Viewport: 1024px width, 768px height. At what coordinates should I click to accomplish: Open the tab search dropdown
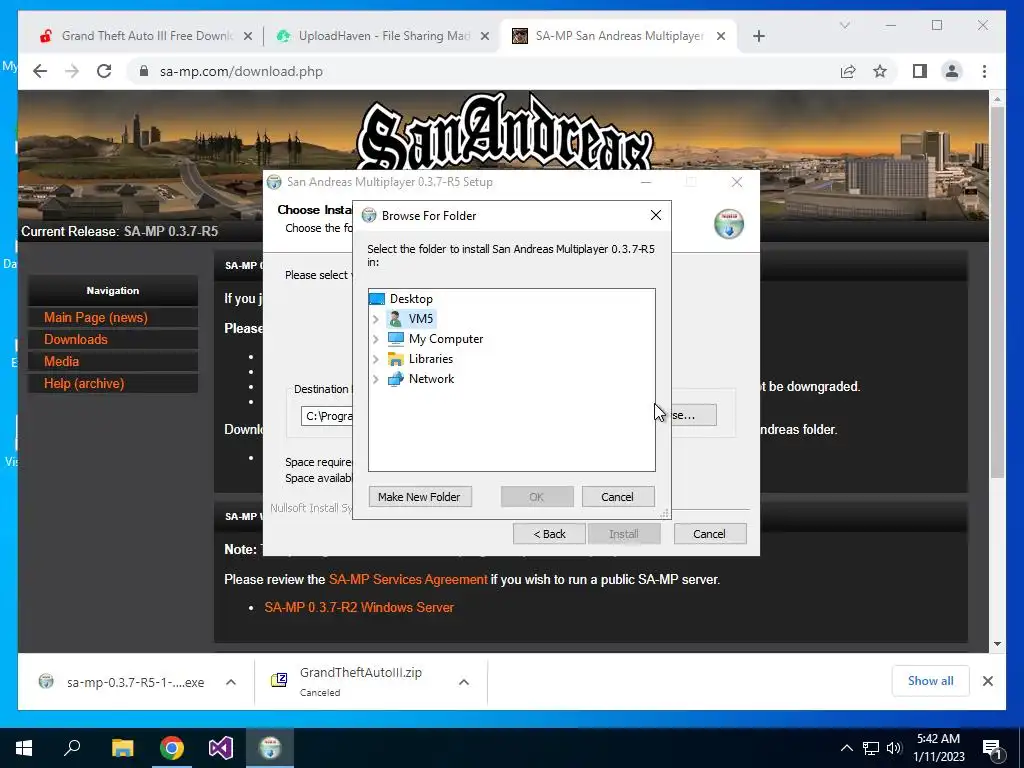coord(844,25)
